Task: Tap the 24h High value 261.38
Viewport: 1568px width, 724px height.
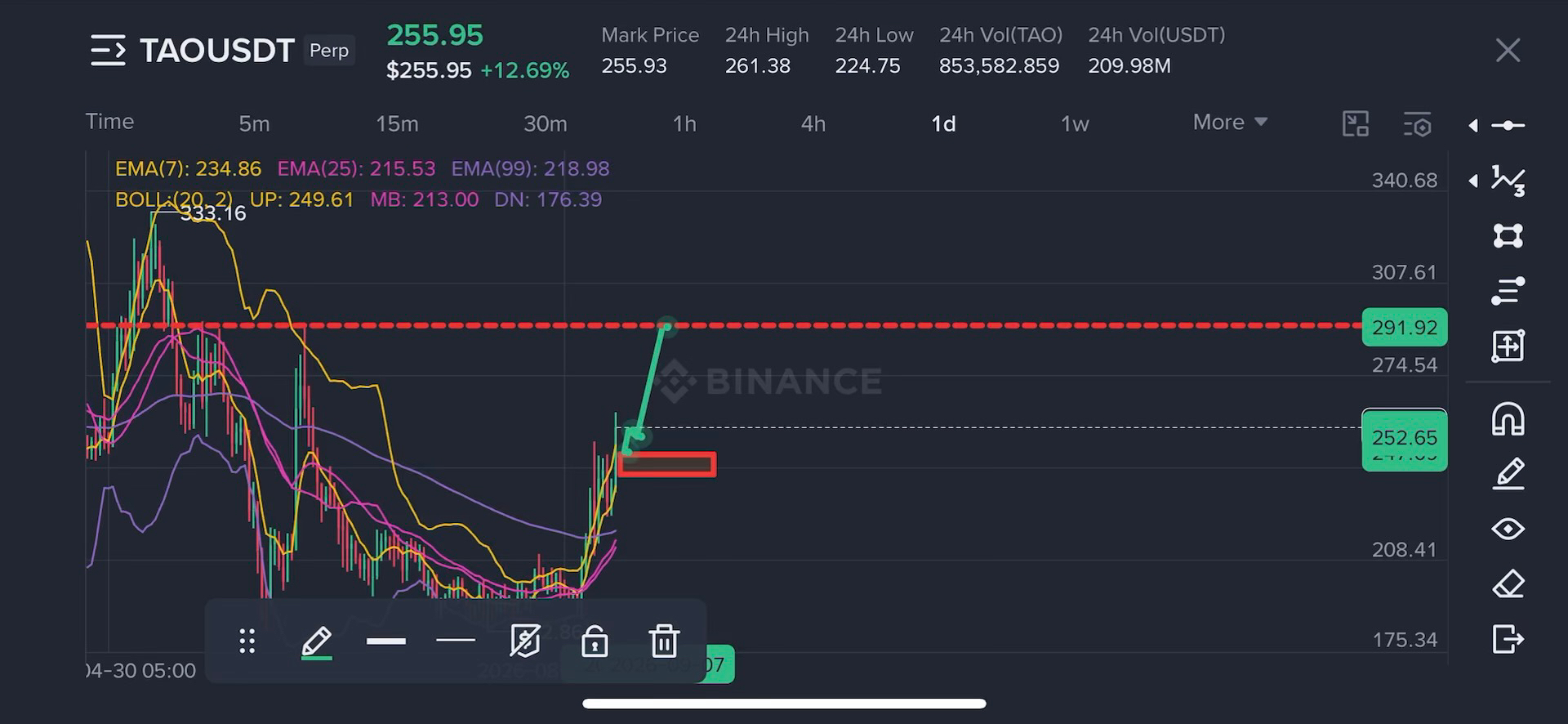Action: pyautogui.click(x=758, y=65)
